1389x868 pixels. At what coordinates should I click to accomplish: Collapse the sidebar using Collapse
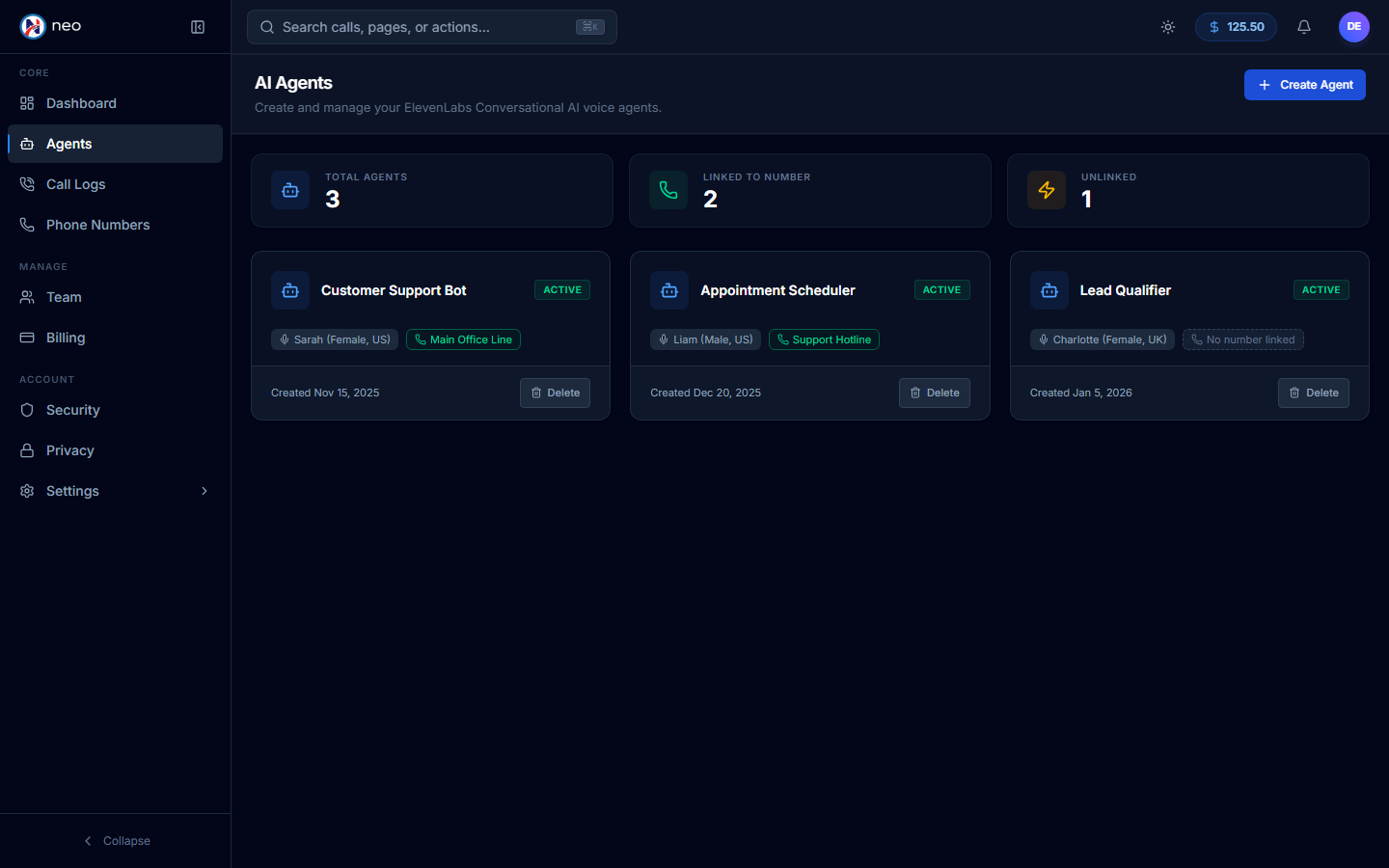point(116,841)
